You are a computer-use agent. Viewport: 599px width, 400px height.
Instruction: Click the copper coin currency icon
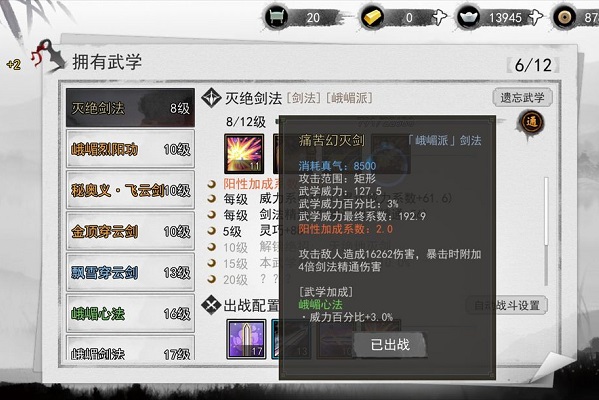click(x=564, y=18)
